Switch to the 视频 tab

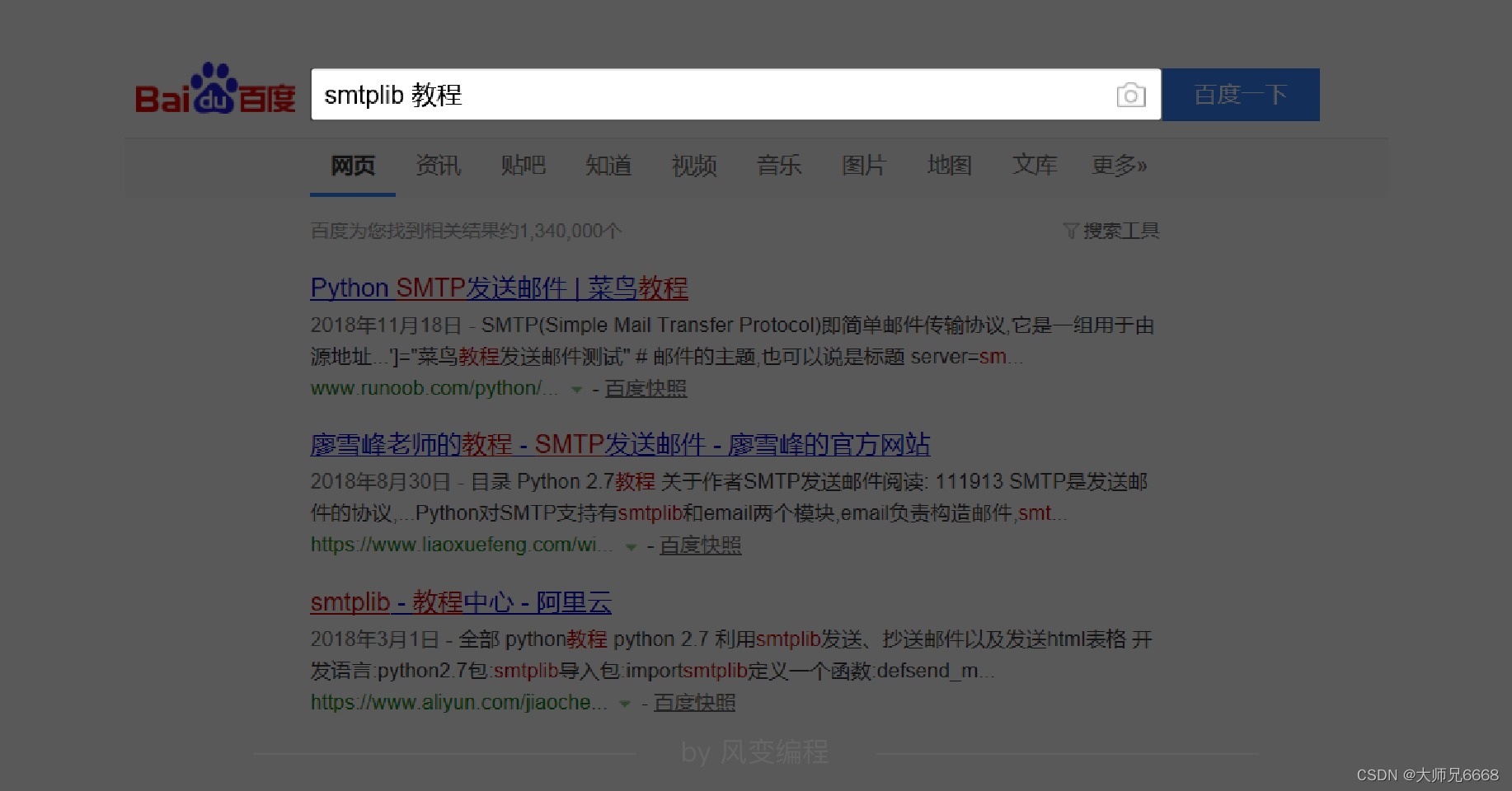[694, 166]
